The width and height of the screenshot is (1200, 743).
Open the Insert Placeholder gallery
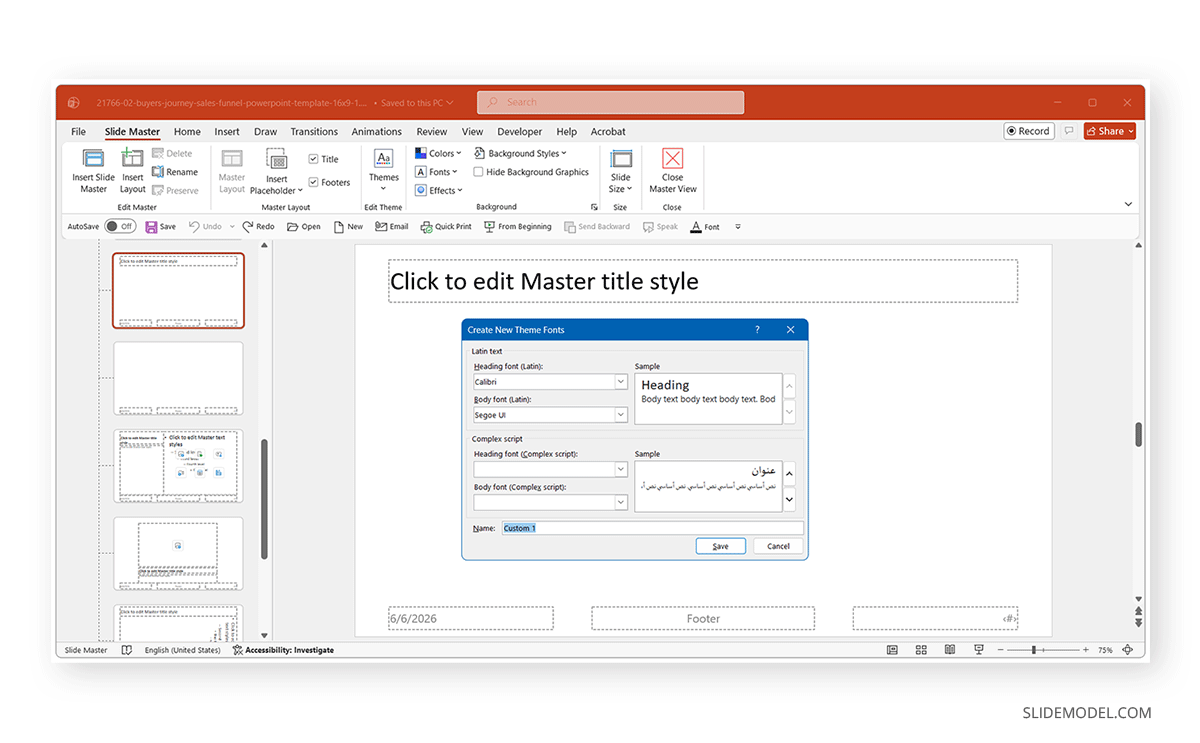(276, 170)
